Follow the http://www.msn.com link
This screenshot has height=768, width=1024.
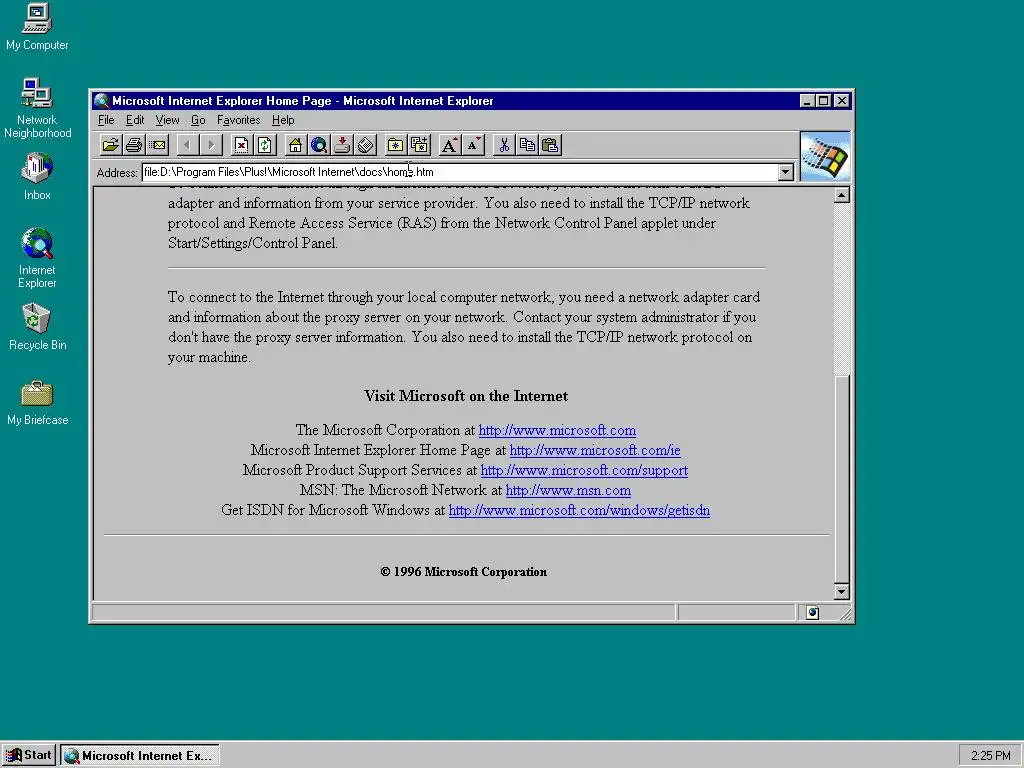coord(568,490)
